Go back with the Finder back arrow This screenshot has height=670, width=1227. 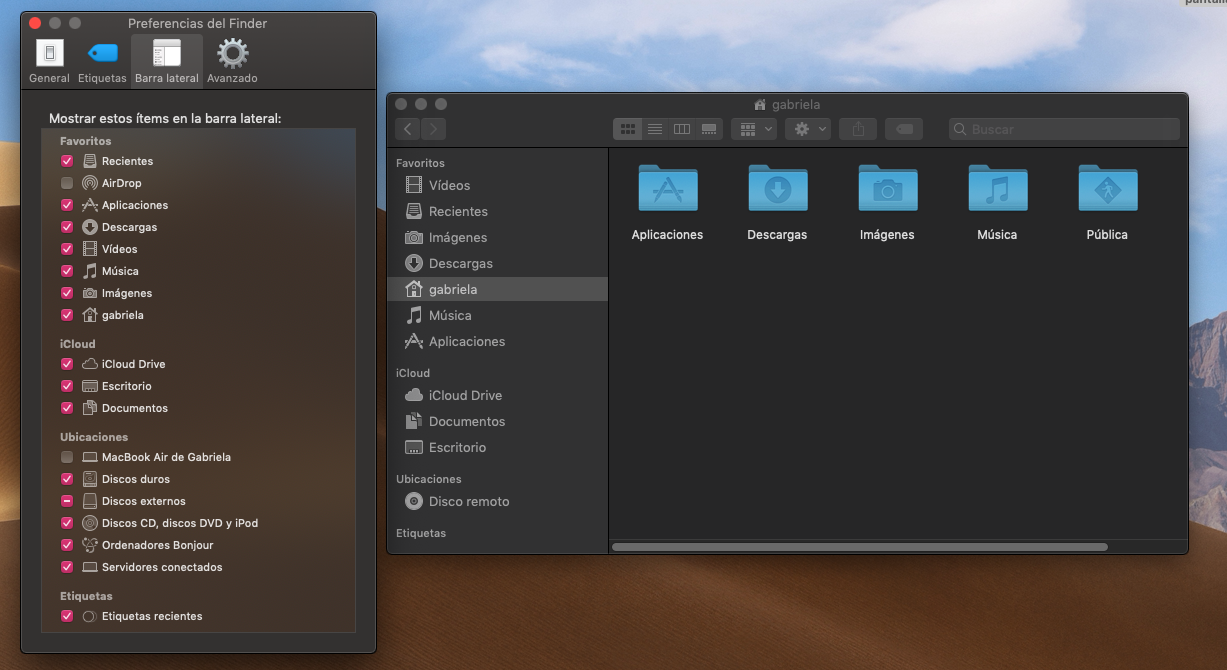point(408,129)
